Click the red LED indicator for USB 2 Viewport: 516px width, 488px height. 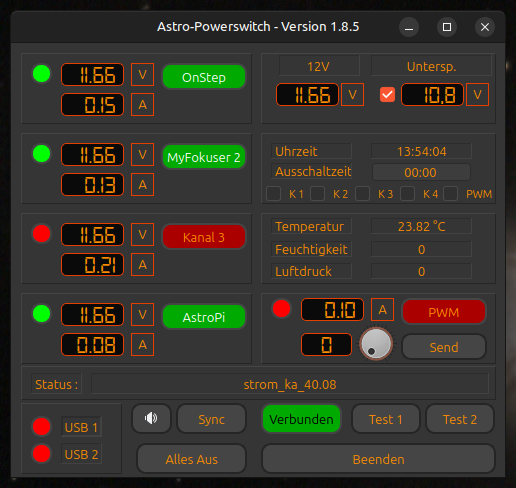(42, 453)
